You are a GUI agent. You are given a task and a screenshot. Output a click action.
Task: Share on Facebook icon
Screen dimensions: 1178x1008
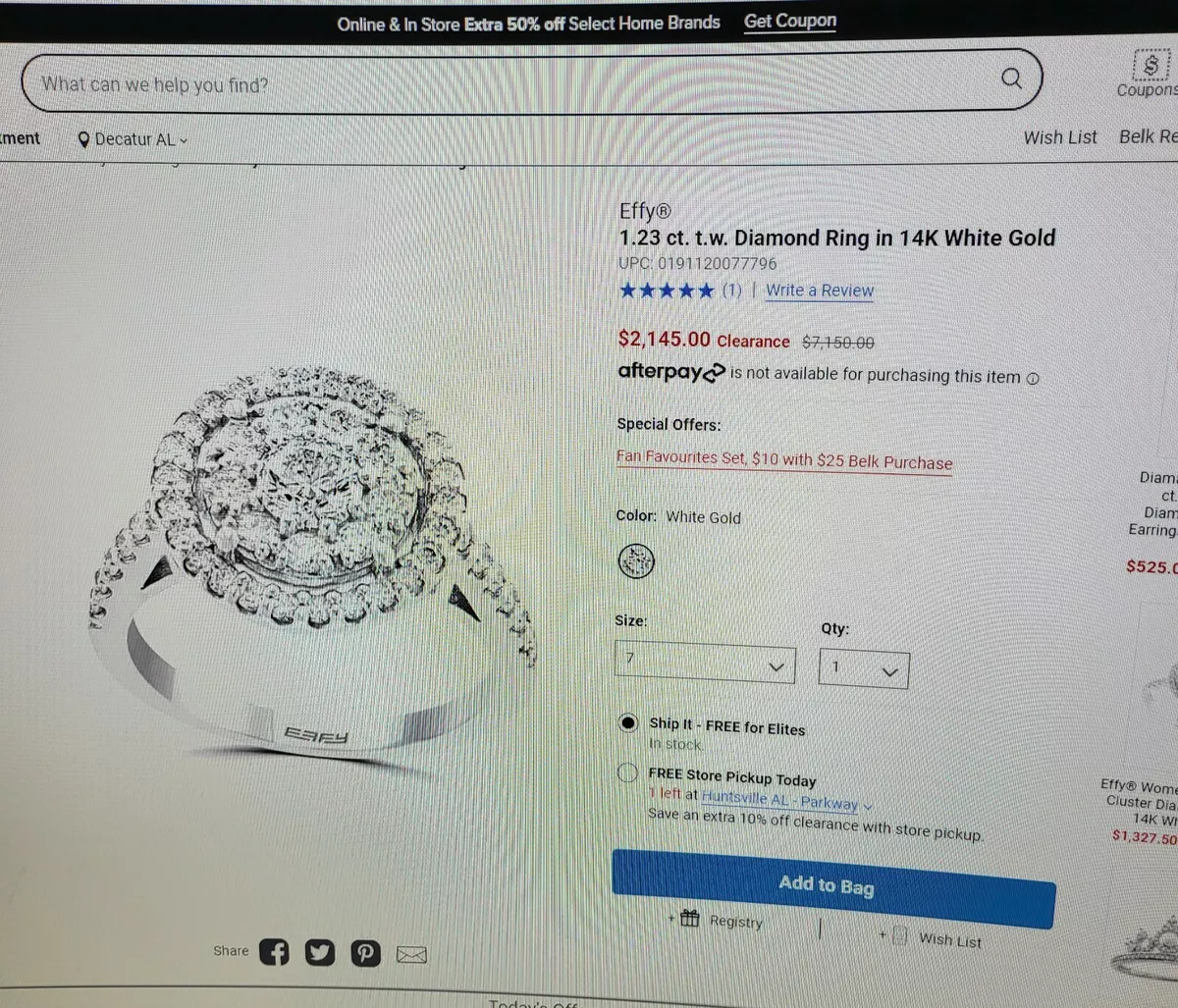click(274, 951)
